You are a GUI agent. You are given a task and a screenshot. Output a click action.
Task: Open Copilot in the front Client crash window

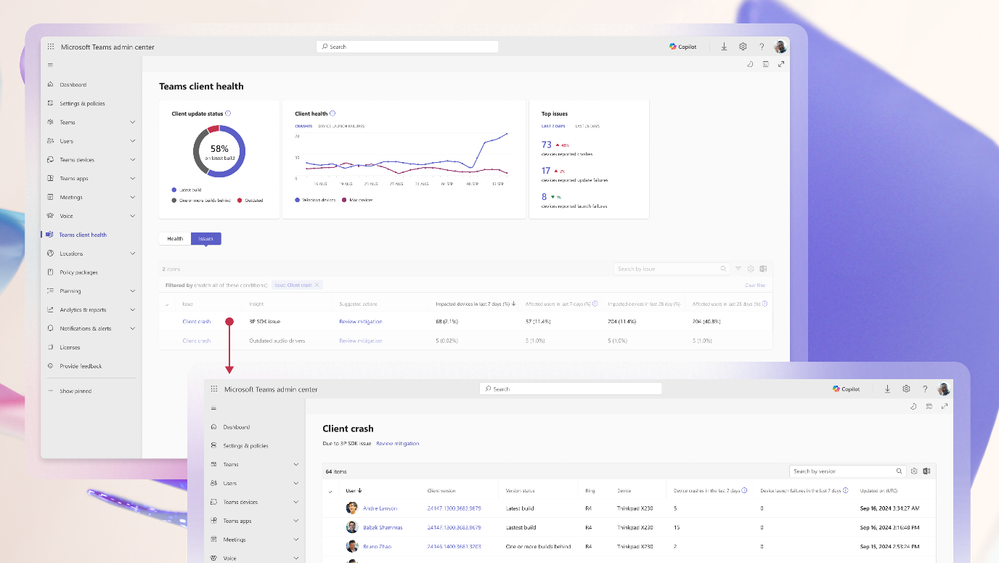[x=846, y=389]
